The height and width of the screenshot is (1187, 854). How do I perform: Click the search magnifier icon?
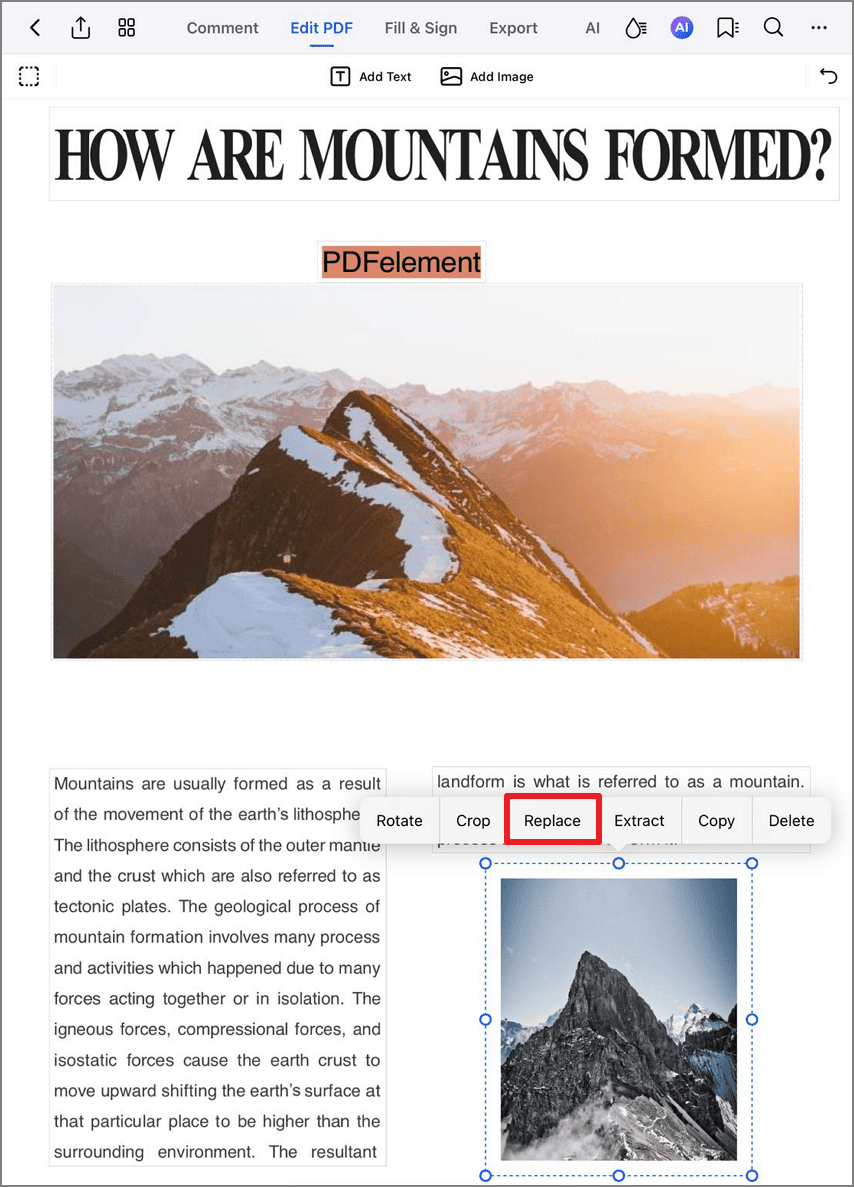(773, 27)
